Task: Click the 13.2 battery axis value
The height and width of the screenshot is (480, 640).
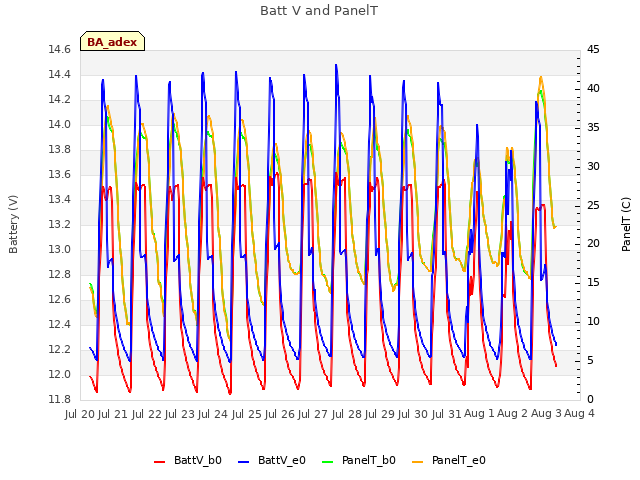Action: 60,224
